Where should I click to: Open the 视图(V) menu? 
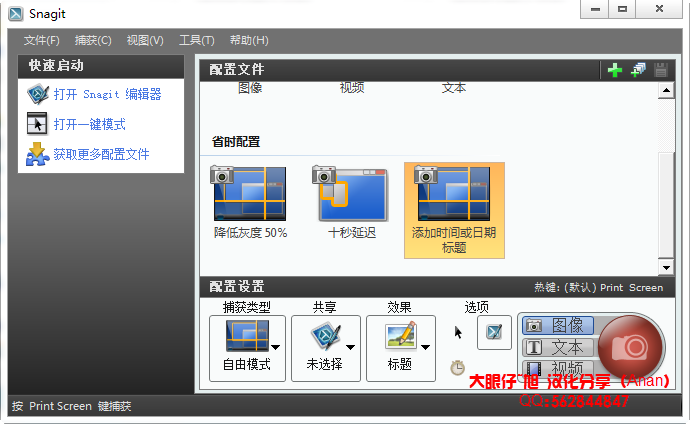145,40
